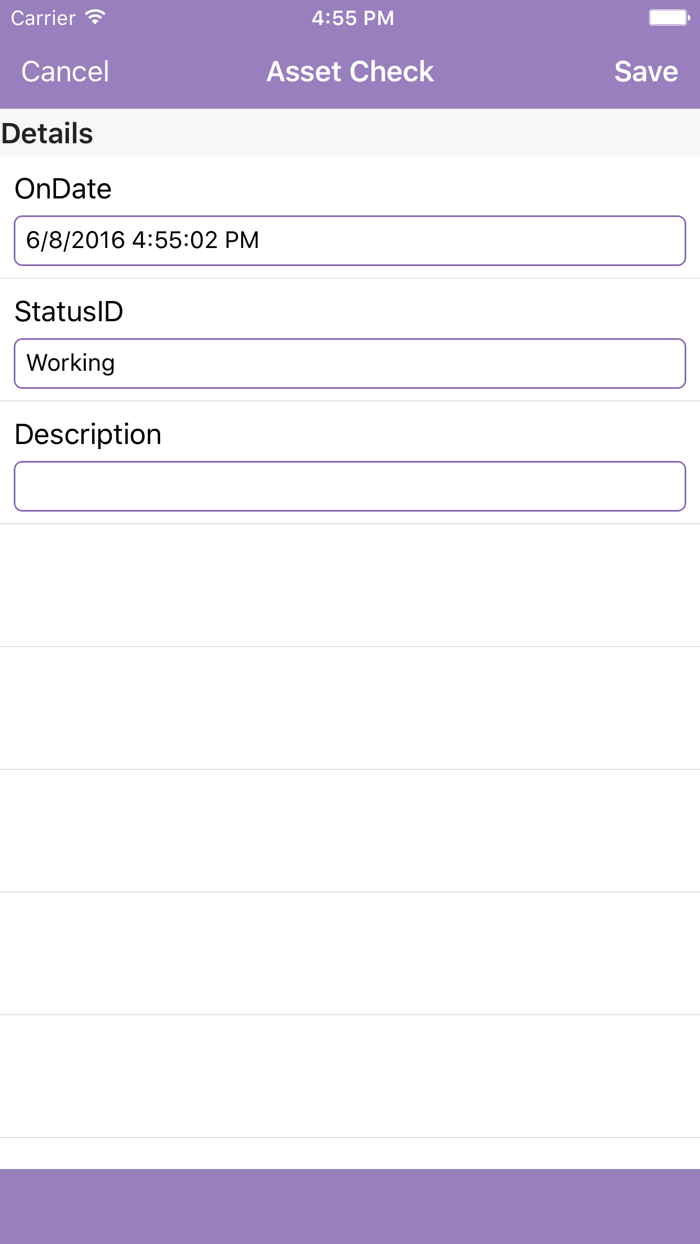Tap the Wi-Fi icon in status bar
This screenshot has height=1244, width=700.
(96, 18)
